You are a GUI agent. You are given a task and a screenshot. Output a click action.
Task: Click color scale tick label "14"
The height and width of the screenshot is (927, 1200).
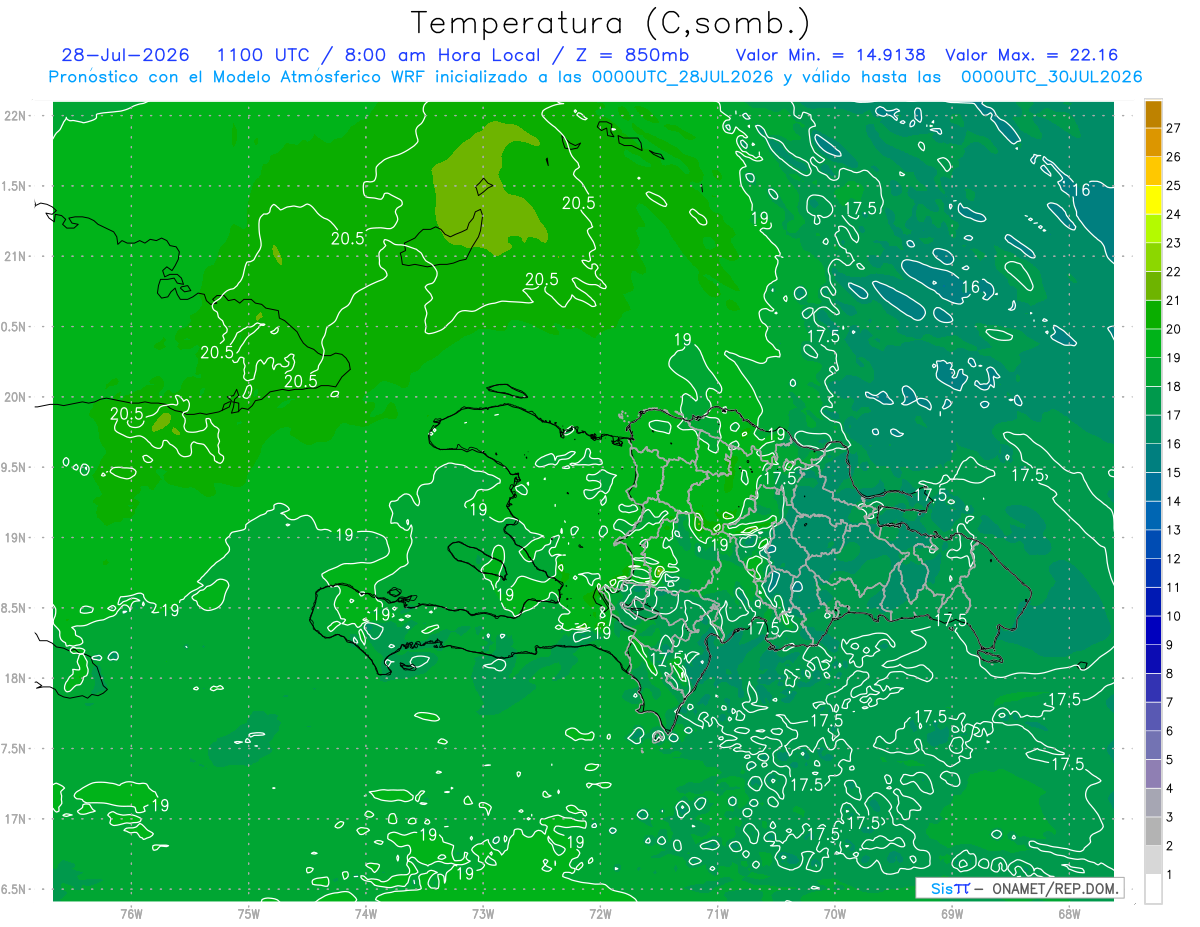1173,501
